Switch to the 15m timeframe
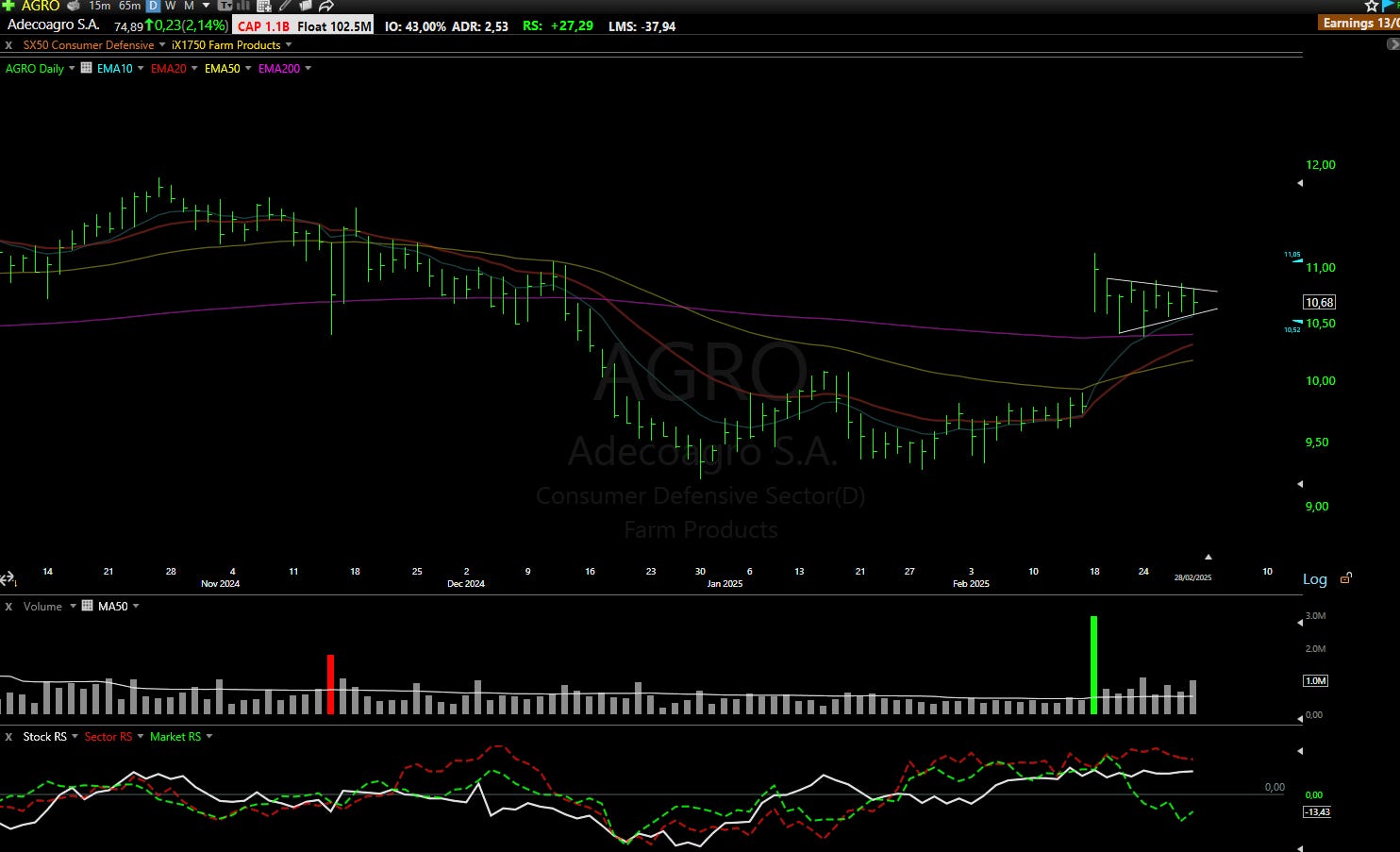Viewport: 1400px width, 852px height. click(x=99, y=6)
